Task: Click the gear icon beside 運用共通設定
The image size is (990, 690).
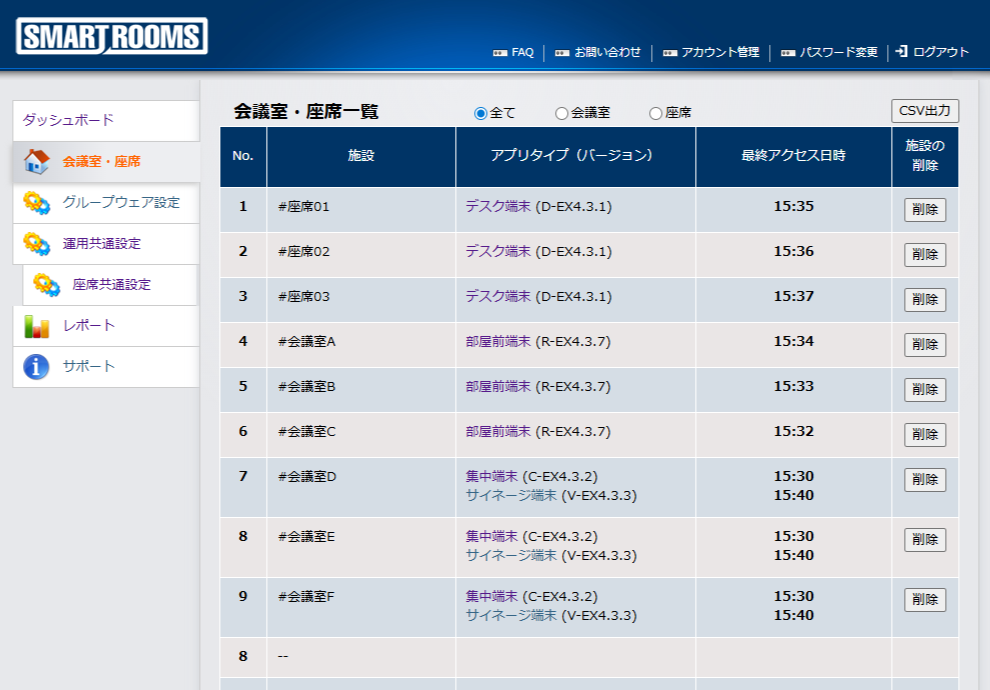Action: click(36, 243)
